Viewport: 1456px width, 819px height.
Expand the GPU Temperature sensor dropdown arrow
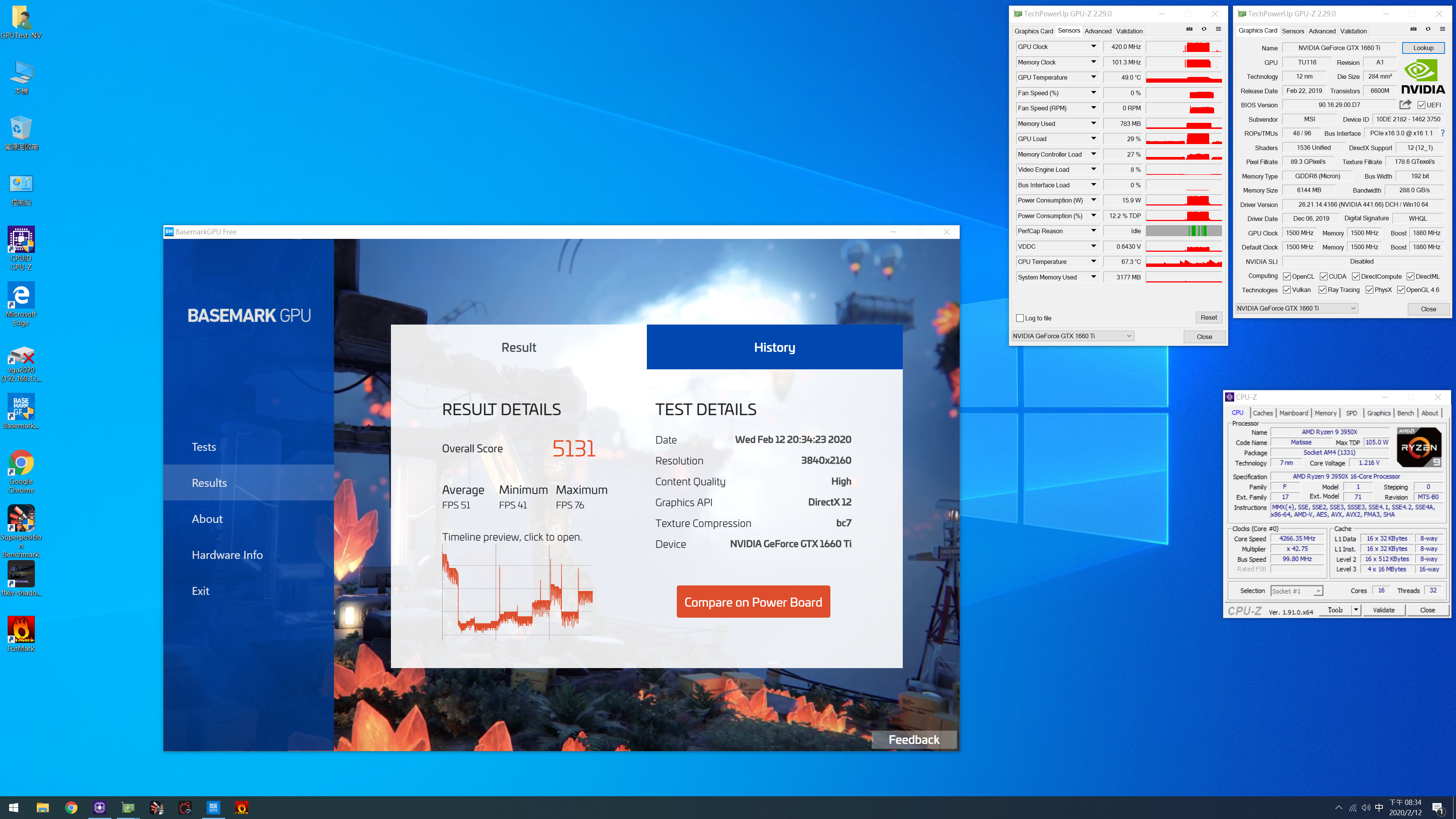tap(1093, 77)
